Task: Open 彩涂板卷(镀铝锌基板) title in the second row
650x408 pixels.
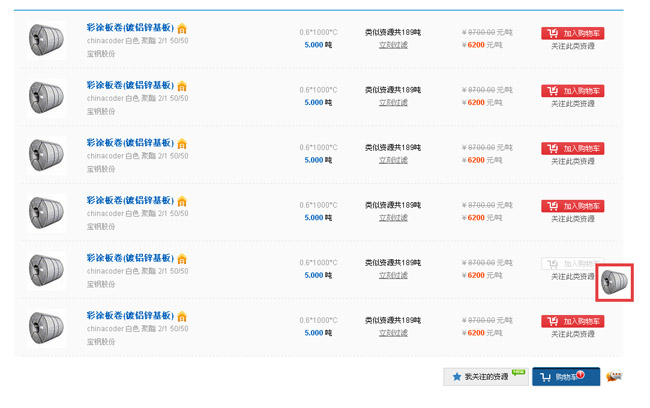Action: [x=130, y=86]
